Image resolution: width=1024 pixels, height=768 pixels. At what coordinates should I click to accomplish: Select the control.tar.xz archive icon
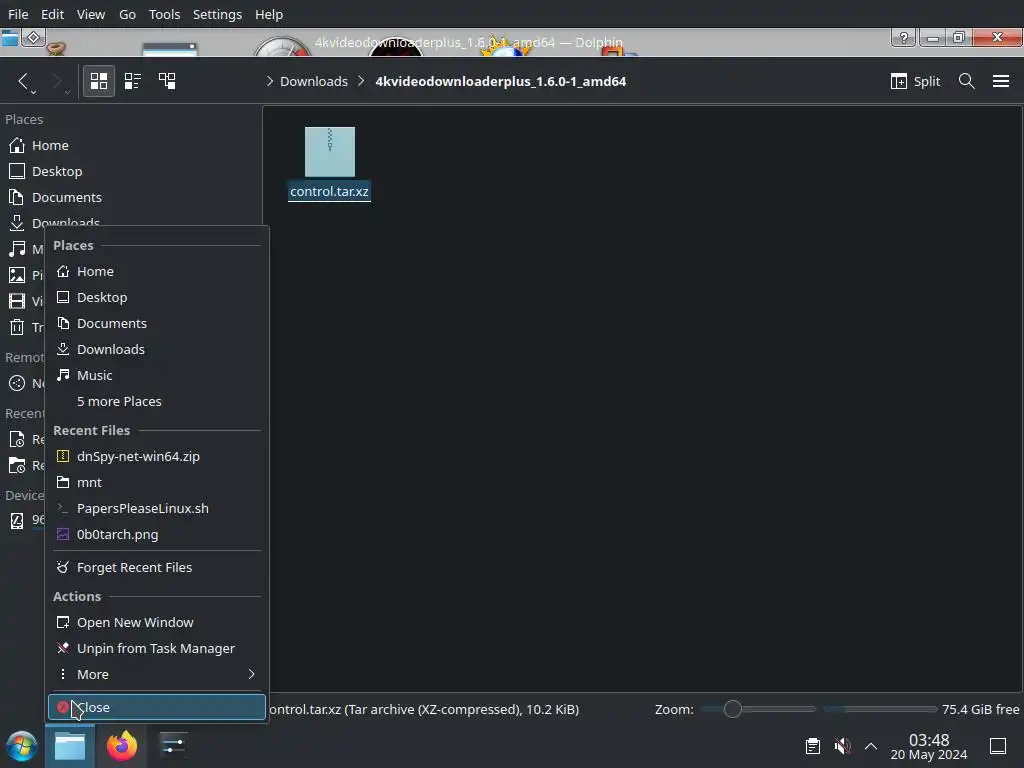click(x=330, y=152)
